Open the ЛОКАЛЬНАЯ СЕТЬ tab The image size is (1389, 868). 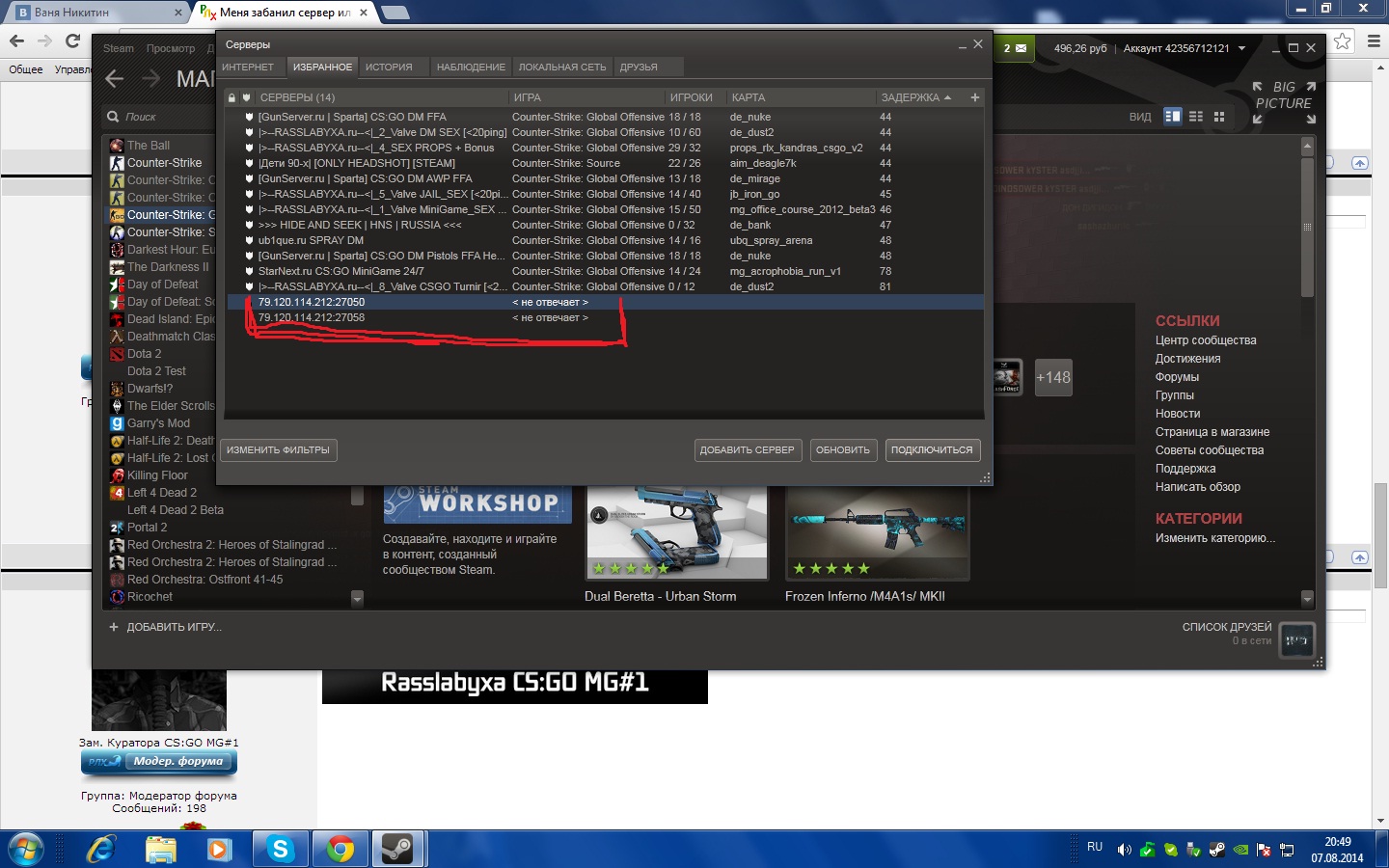click(562, 68)
